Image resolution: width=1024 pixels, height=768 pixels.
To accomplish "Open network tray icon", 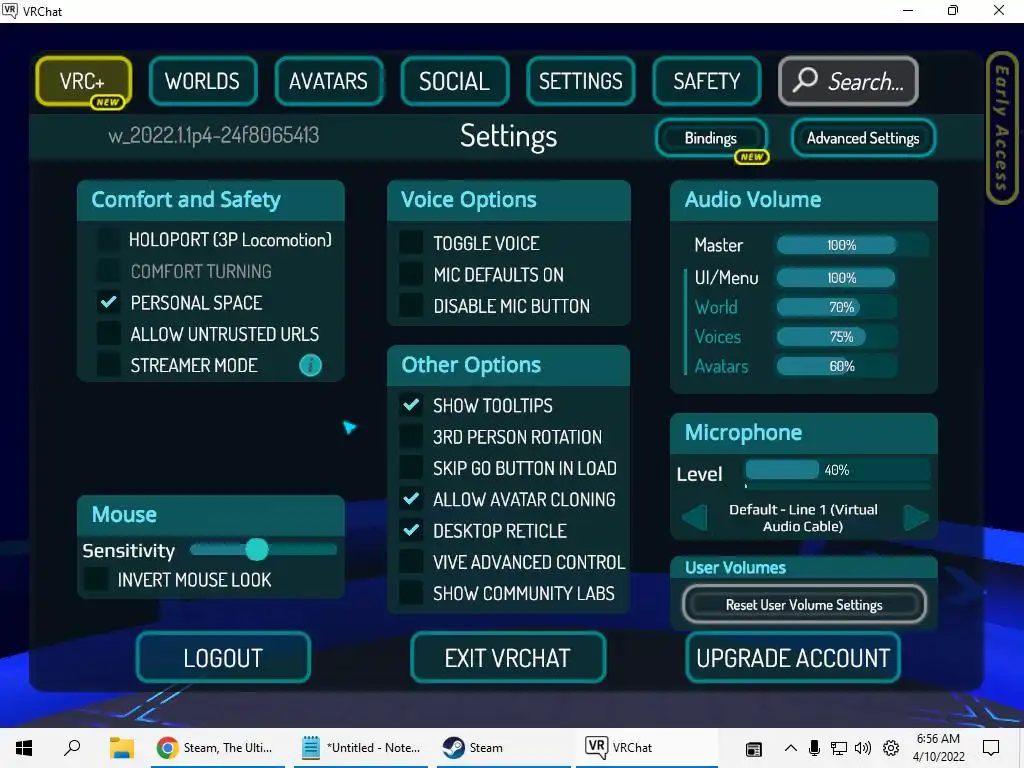I will click(x=839, y=748).
